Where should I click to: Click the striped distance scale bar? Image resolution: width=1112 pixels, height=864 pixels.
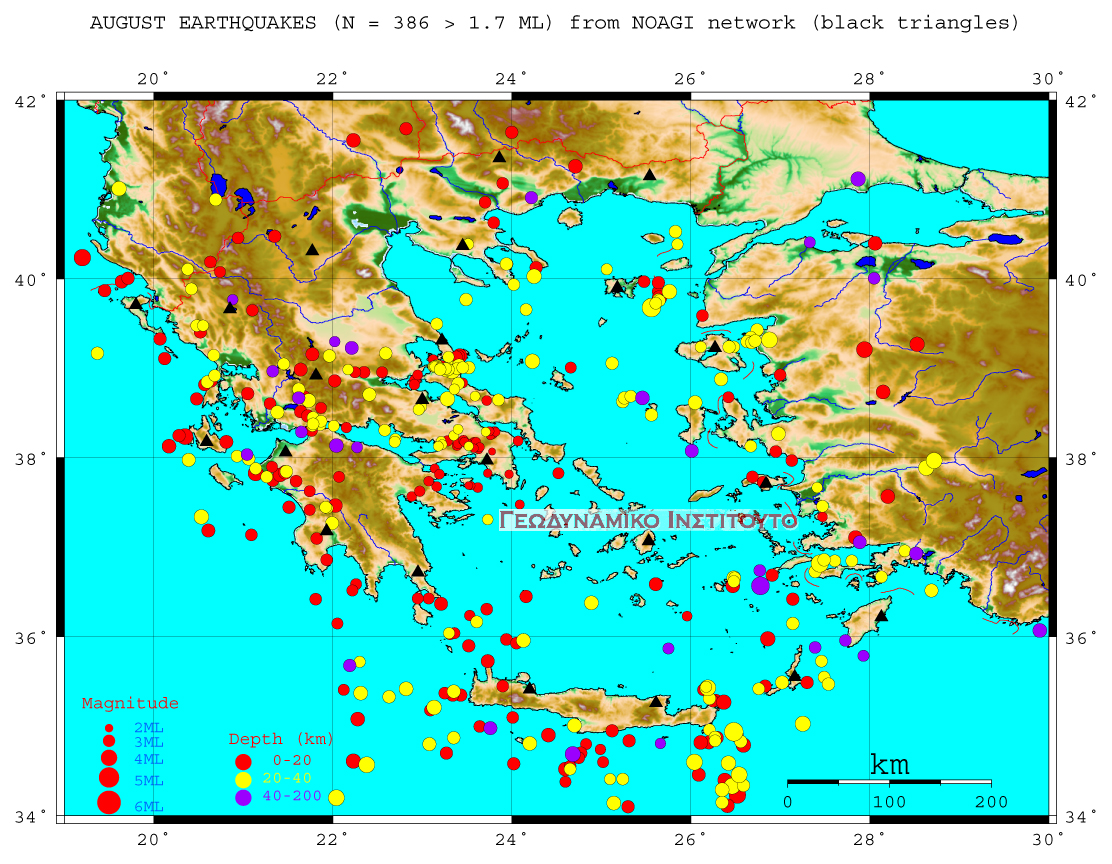[x=889, y=782]
